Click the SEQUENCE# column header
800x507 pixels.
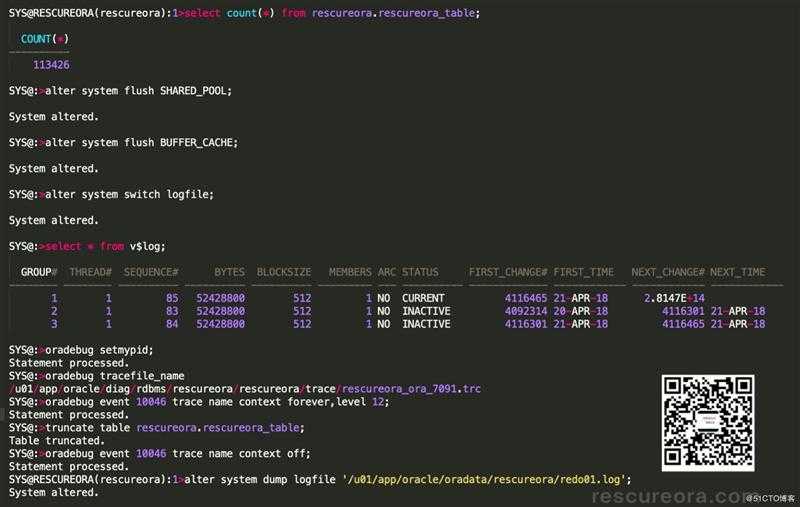coord(151,272)
